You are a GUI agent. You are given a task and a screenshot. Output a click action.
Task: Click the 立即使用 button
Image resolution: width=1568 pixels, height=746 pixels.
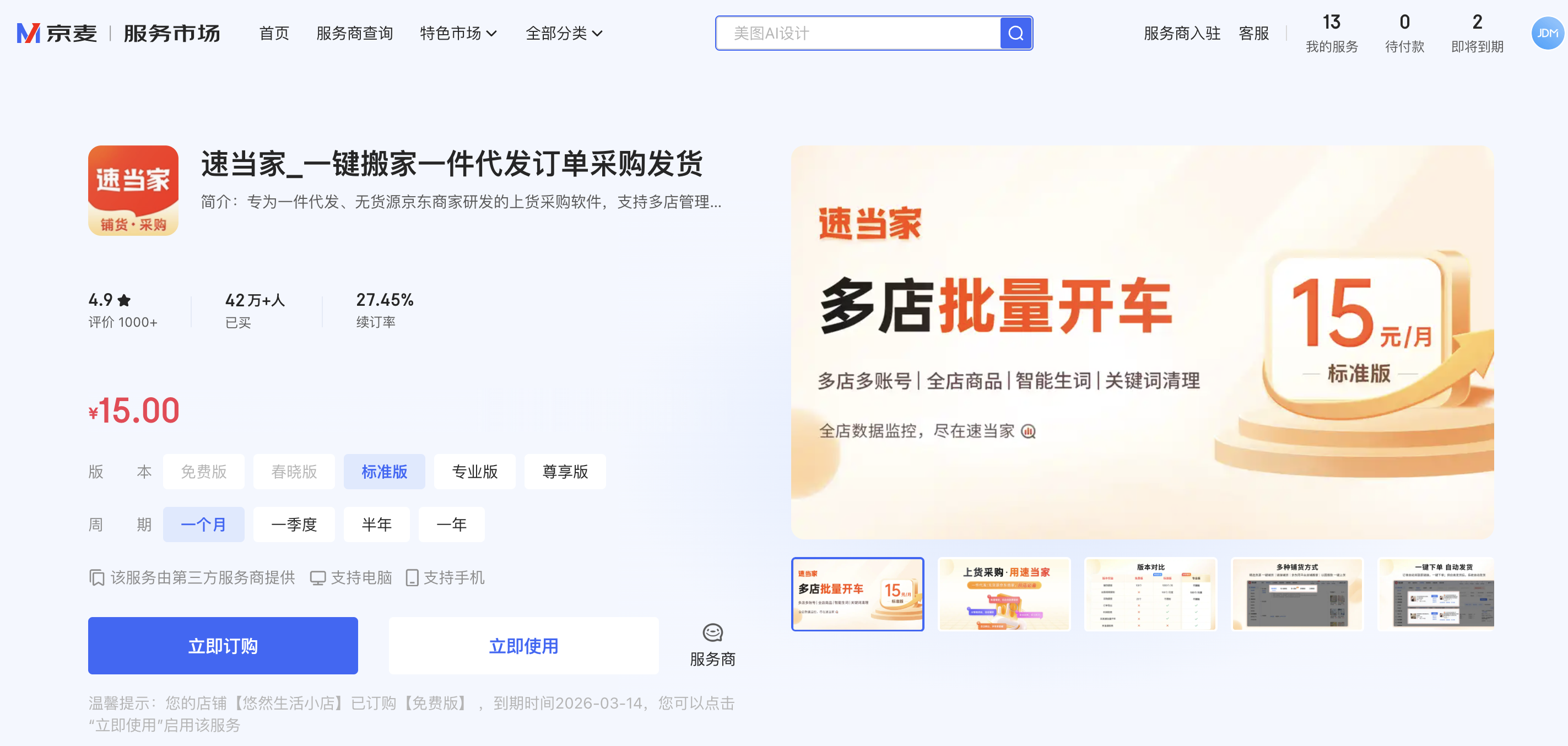(523, 646)
